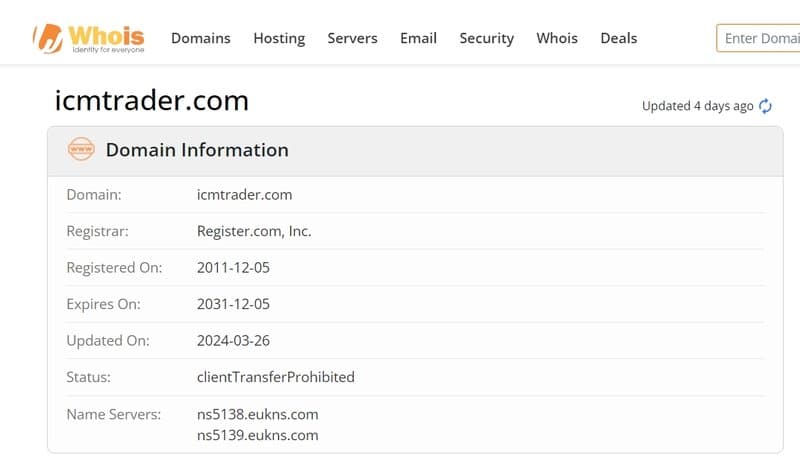Open the Servers menu
Viewport: 800px width, 467px height.
tap(352, 38)
